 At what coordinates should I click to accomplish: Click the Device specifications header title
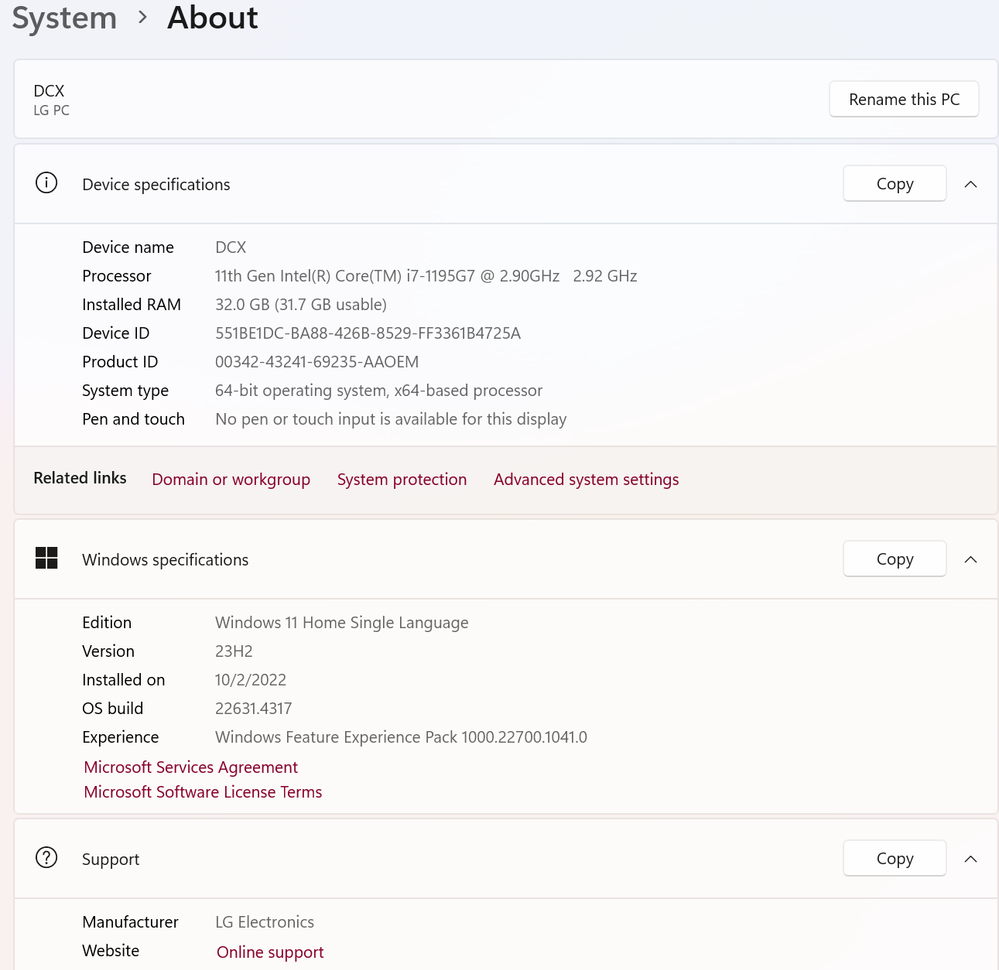155,184
